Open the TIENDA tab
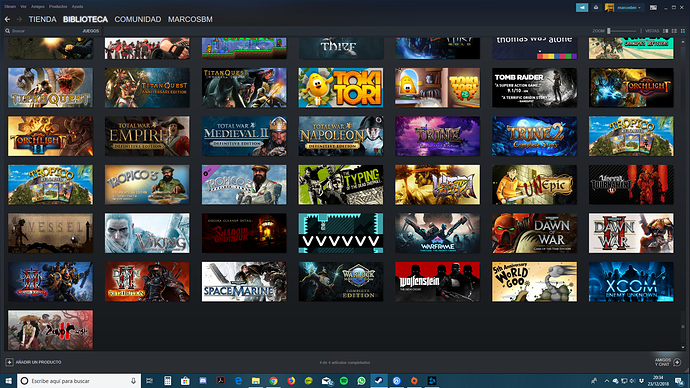This screenshot has width=690, height=388. pyautogui.click(x=43, y=19)
